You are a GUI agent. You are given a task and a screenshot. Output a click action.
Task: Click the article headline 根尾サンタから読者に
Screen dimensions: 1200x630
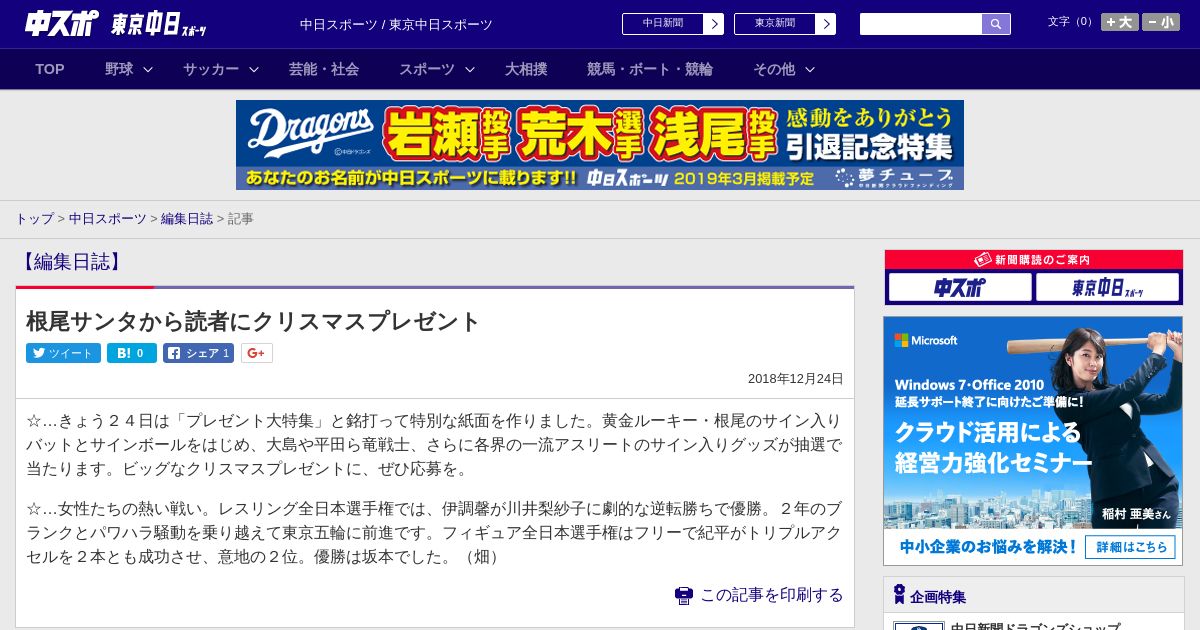coord(253,321)
